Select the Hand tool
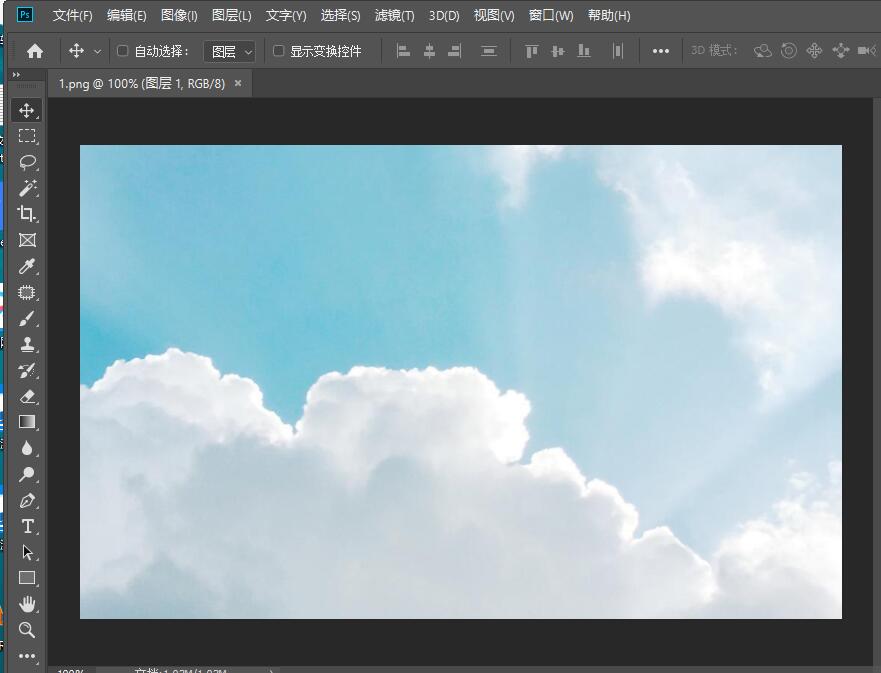881x673 pixels. coord(26,604)
